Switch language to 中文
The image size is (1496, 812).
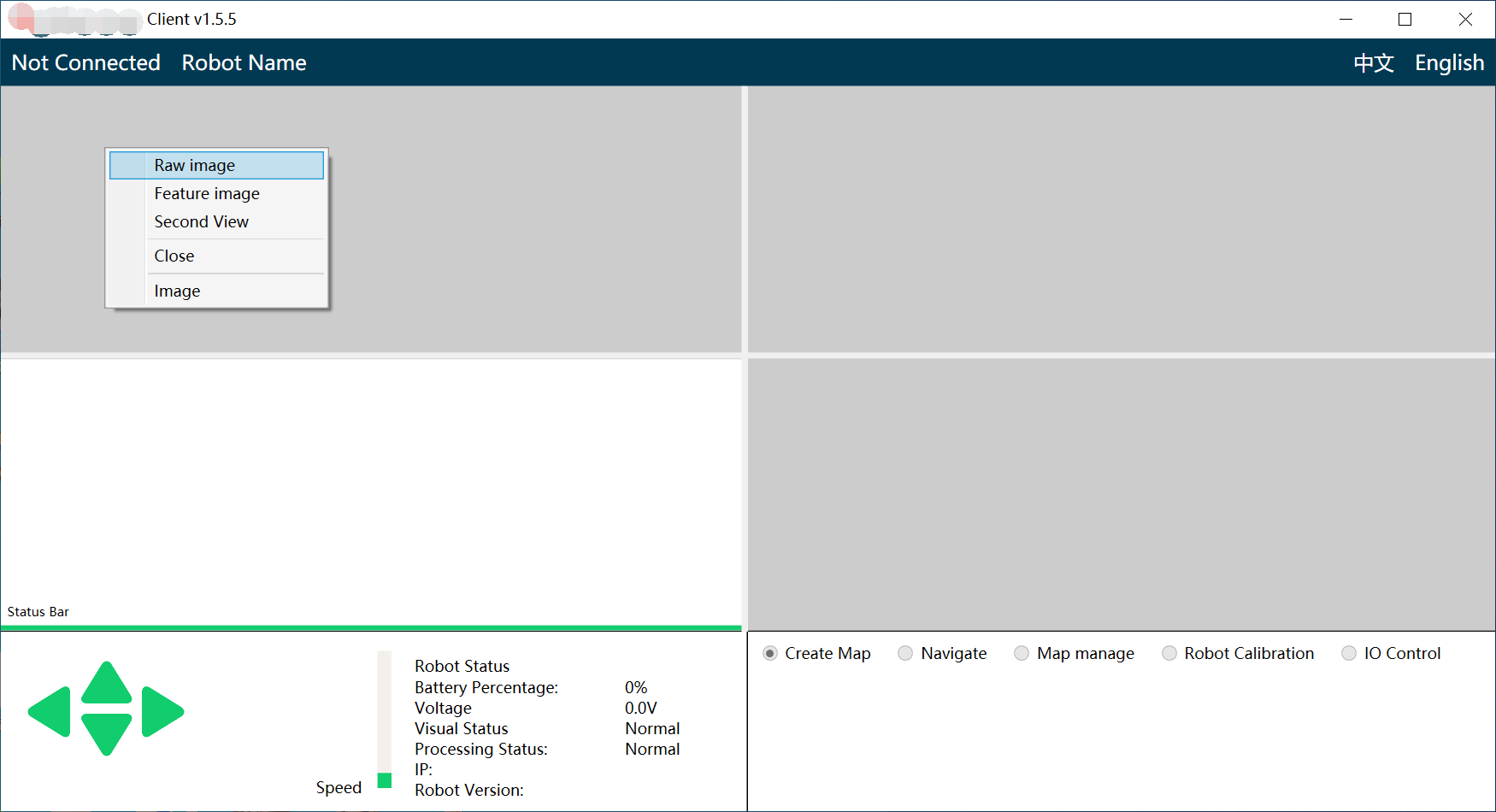(x=1374, y=63)
